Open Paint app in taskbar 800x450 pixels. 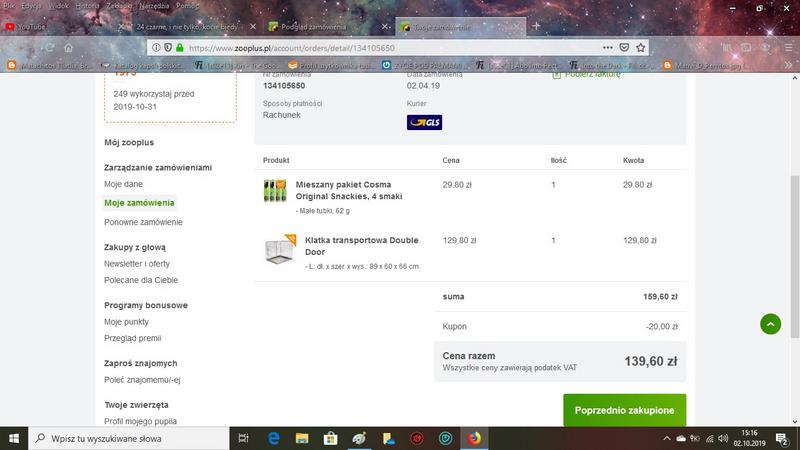click(359, 438)
